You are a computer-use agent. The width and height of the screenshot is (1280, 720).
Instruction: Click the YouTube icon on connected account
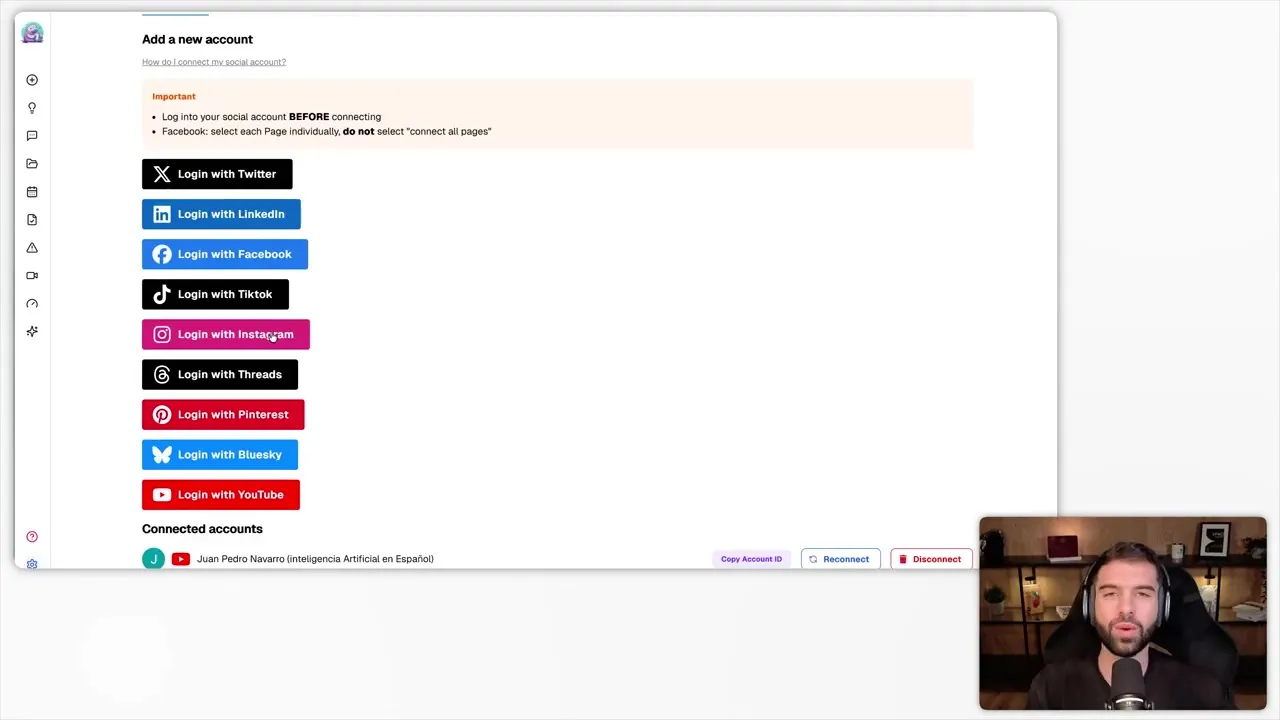[x=181, y=559]
